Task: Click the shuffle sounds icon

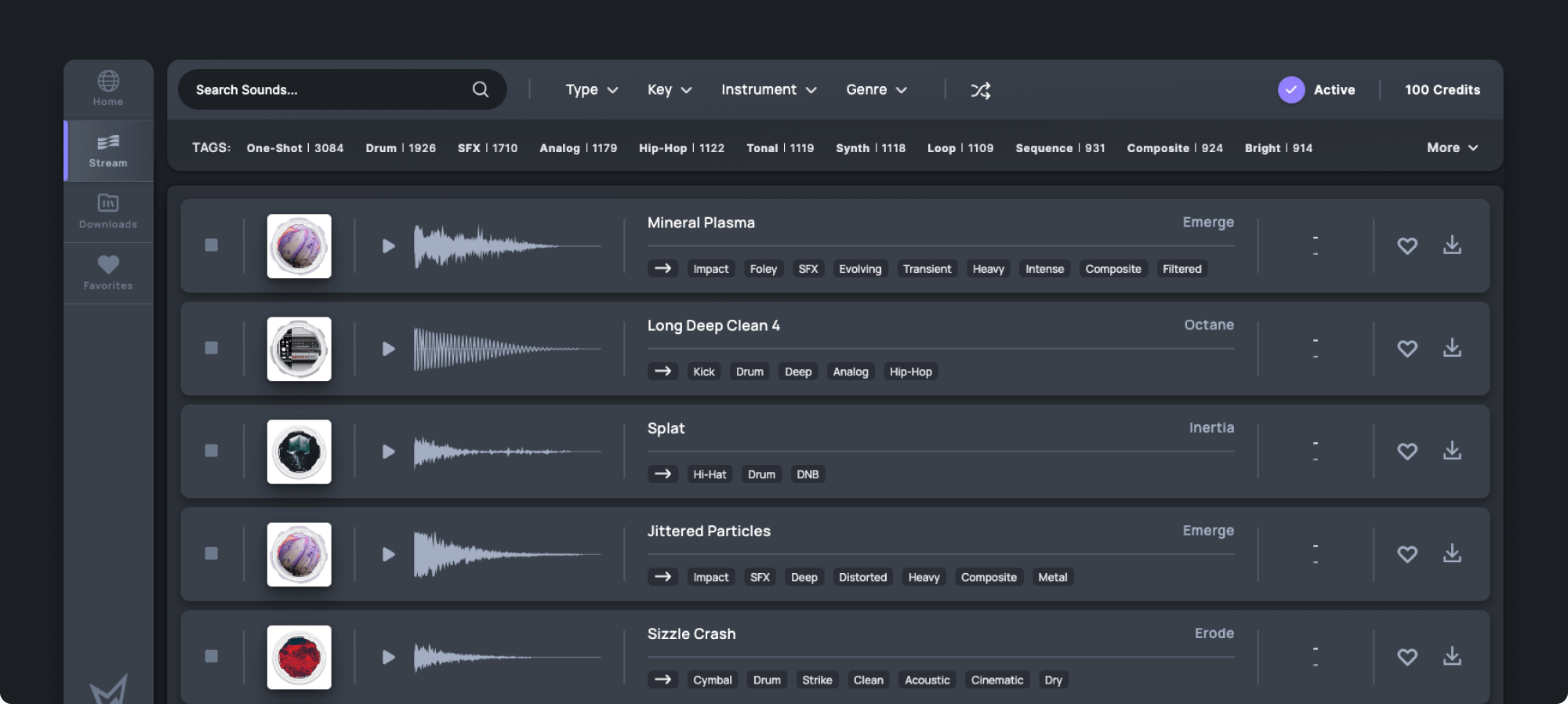Action: 980,90
